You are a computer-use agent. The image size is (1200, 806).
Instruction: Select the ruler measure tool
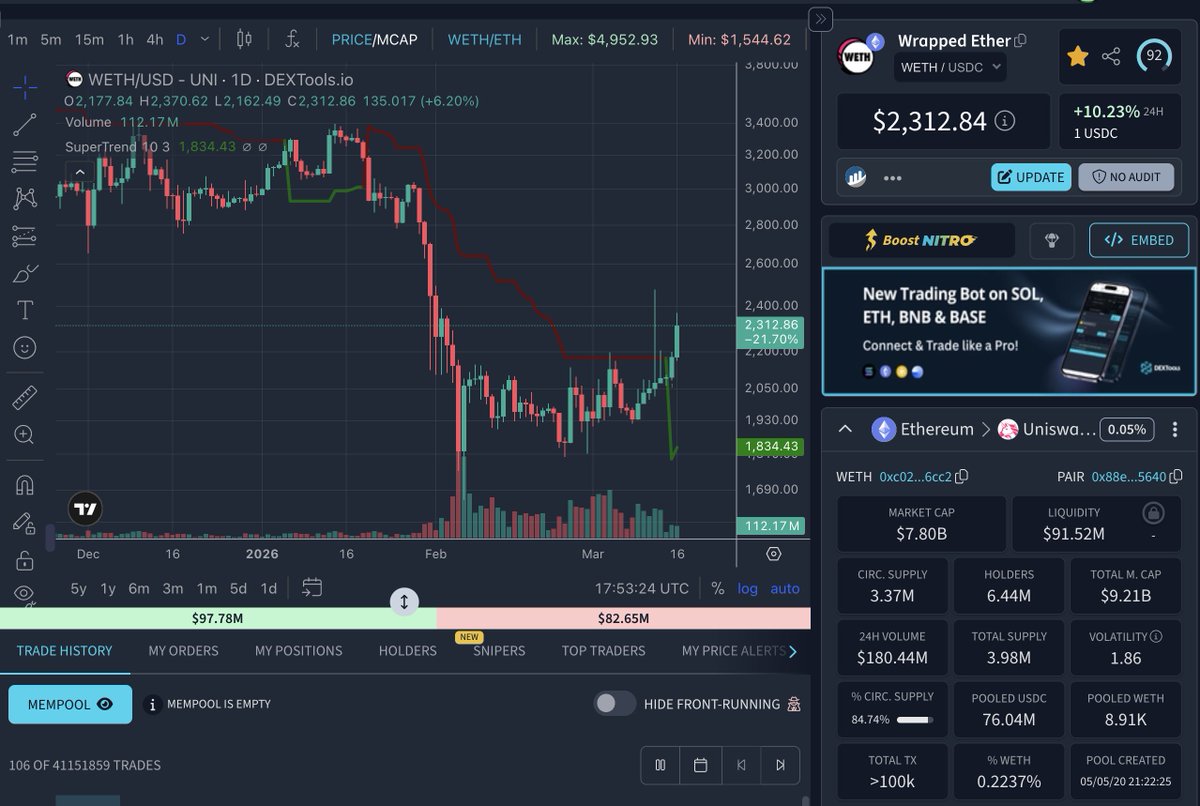click(x=24, y=397)
